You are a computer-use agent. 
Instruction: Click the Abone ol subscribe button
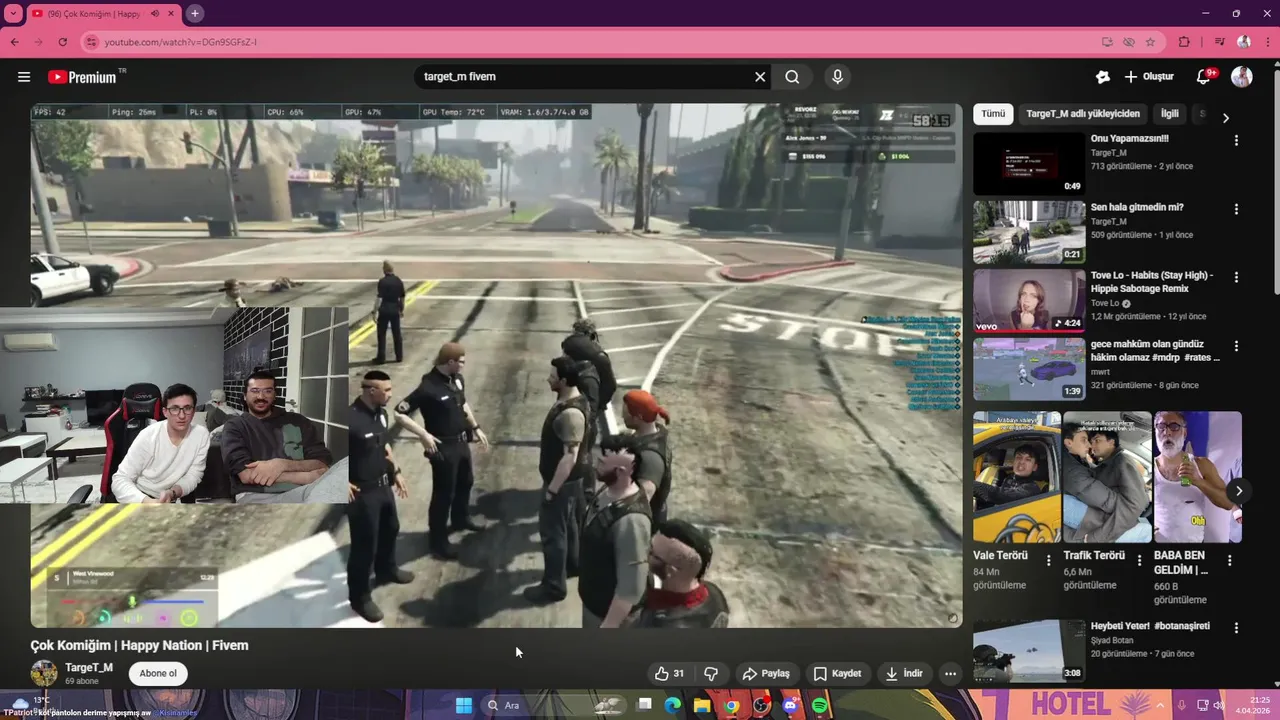[158, 673]
